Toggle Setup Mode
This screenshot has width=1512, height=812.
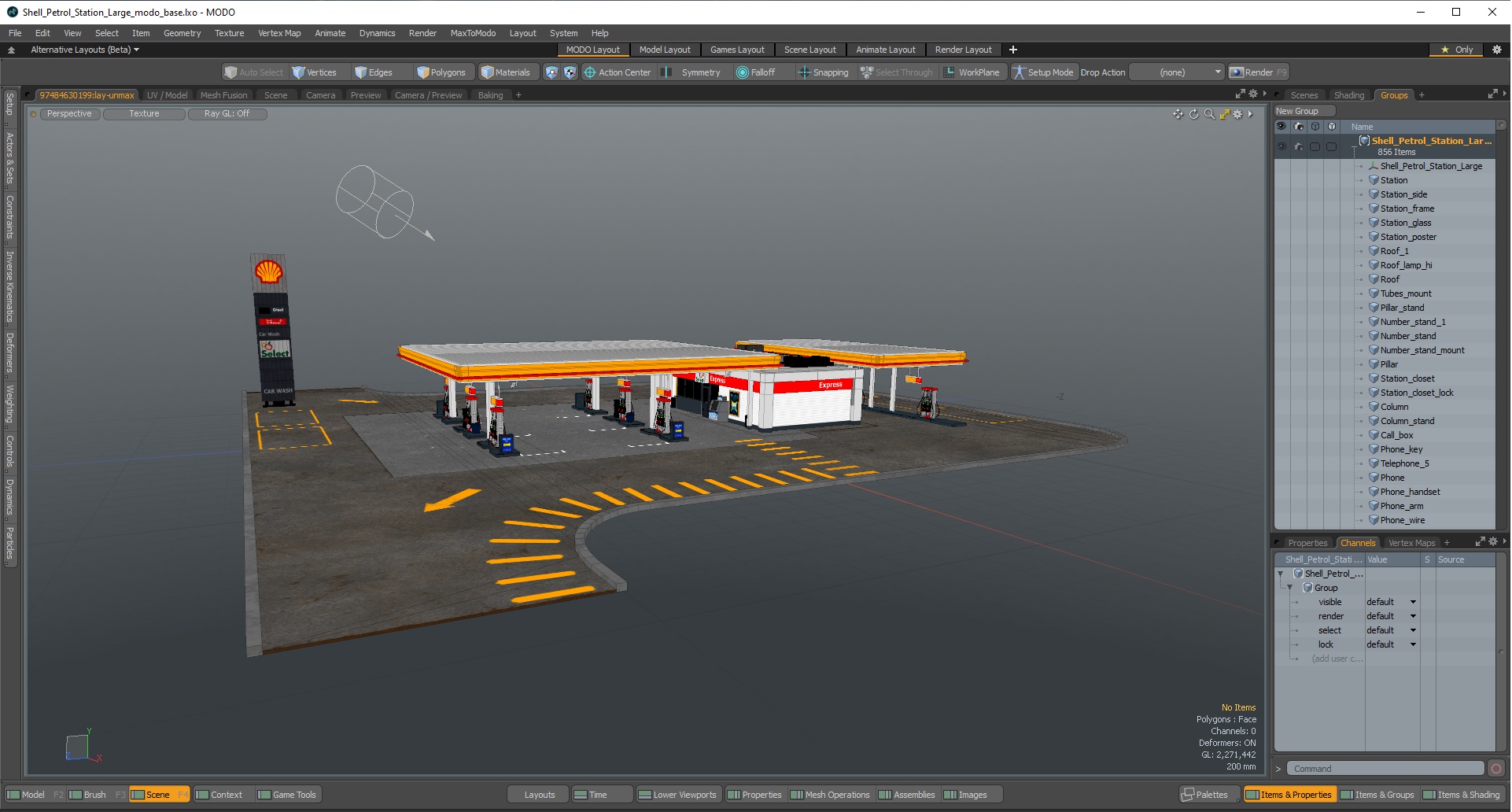pyautogui.click(x=1043, y=72)
